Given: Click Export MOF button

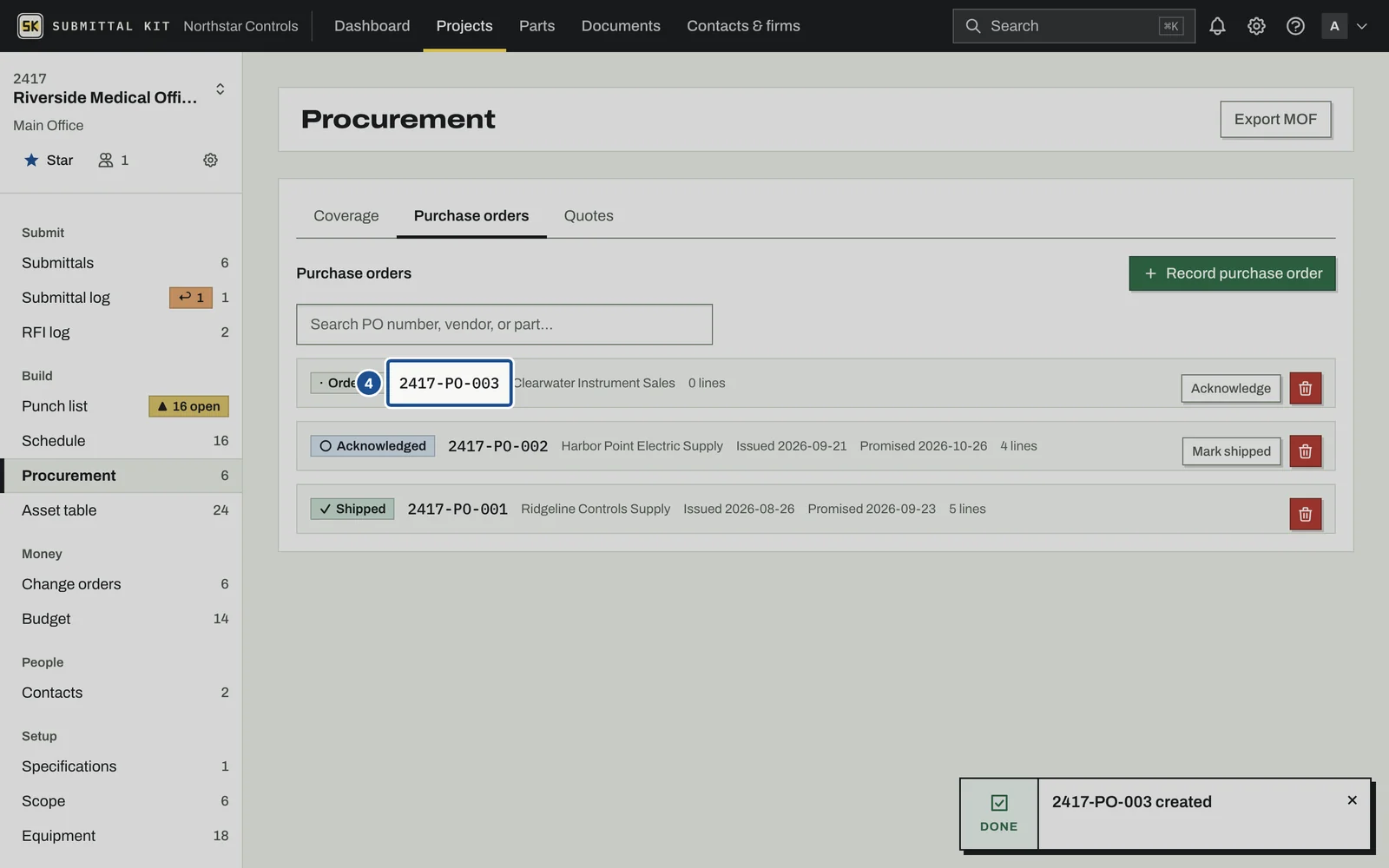Looking at the screenshot, I should 1275,119.
